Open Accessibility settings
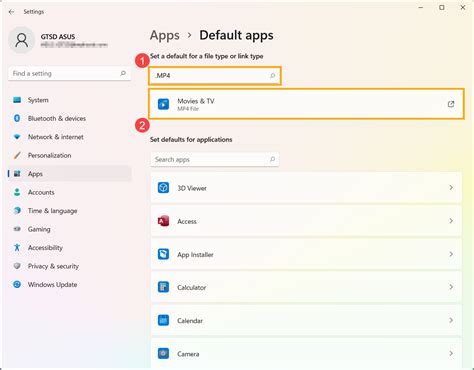Viewport: 474px width, 370px height. pyautogui.click(x=70, y=248)
